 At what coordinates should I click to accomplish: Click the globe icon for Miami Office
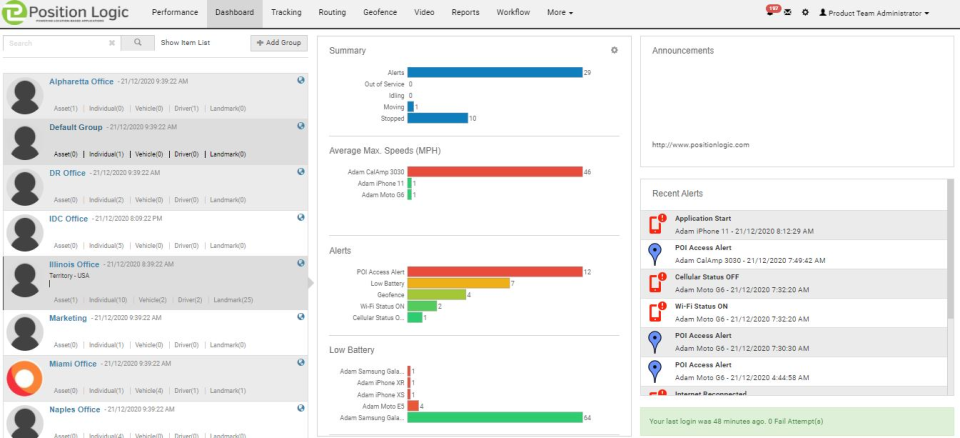301,363
